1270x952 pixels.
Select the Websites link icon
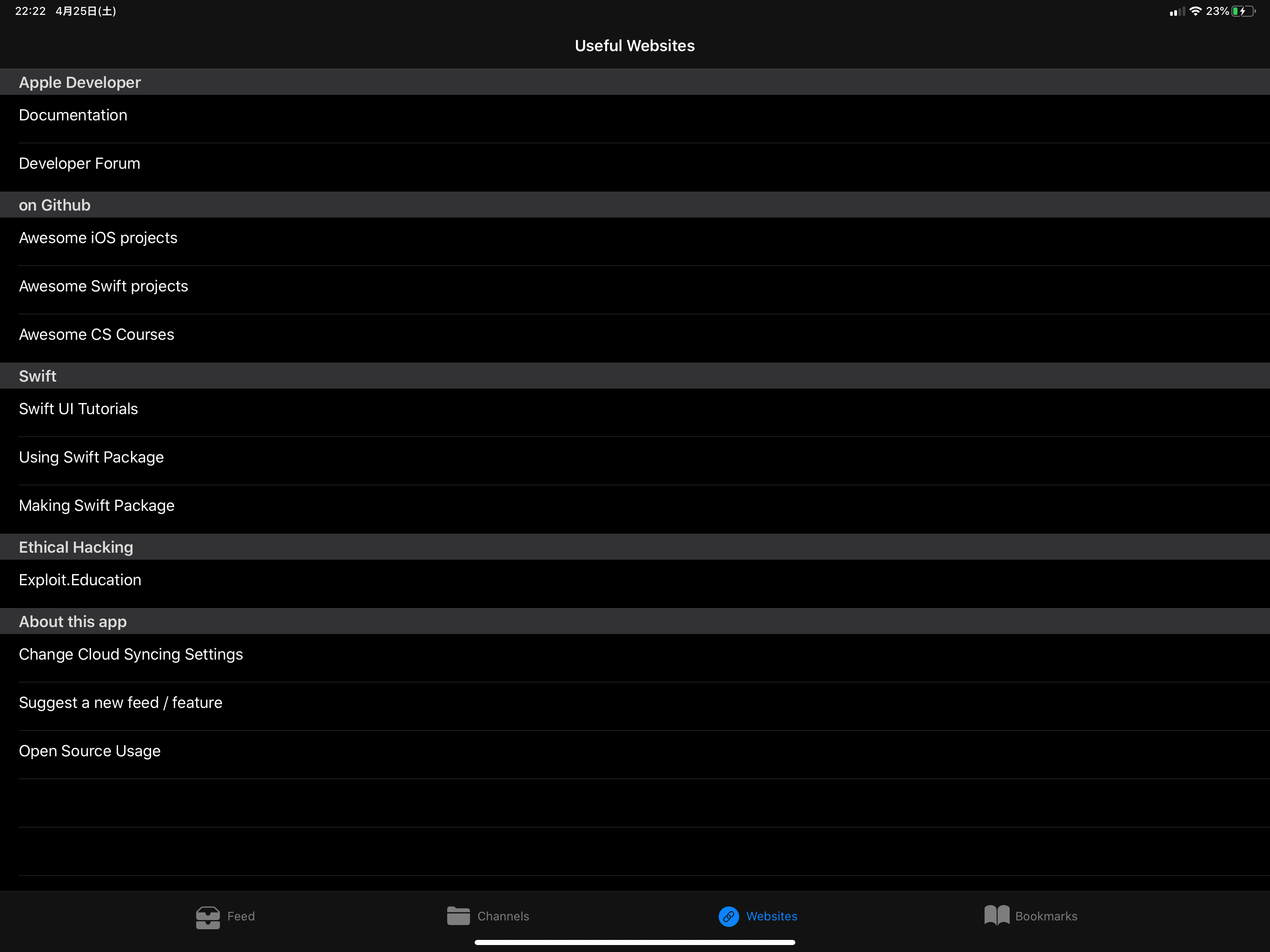pyautogui.click(x=728, y=916)
